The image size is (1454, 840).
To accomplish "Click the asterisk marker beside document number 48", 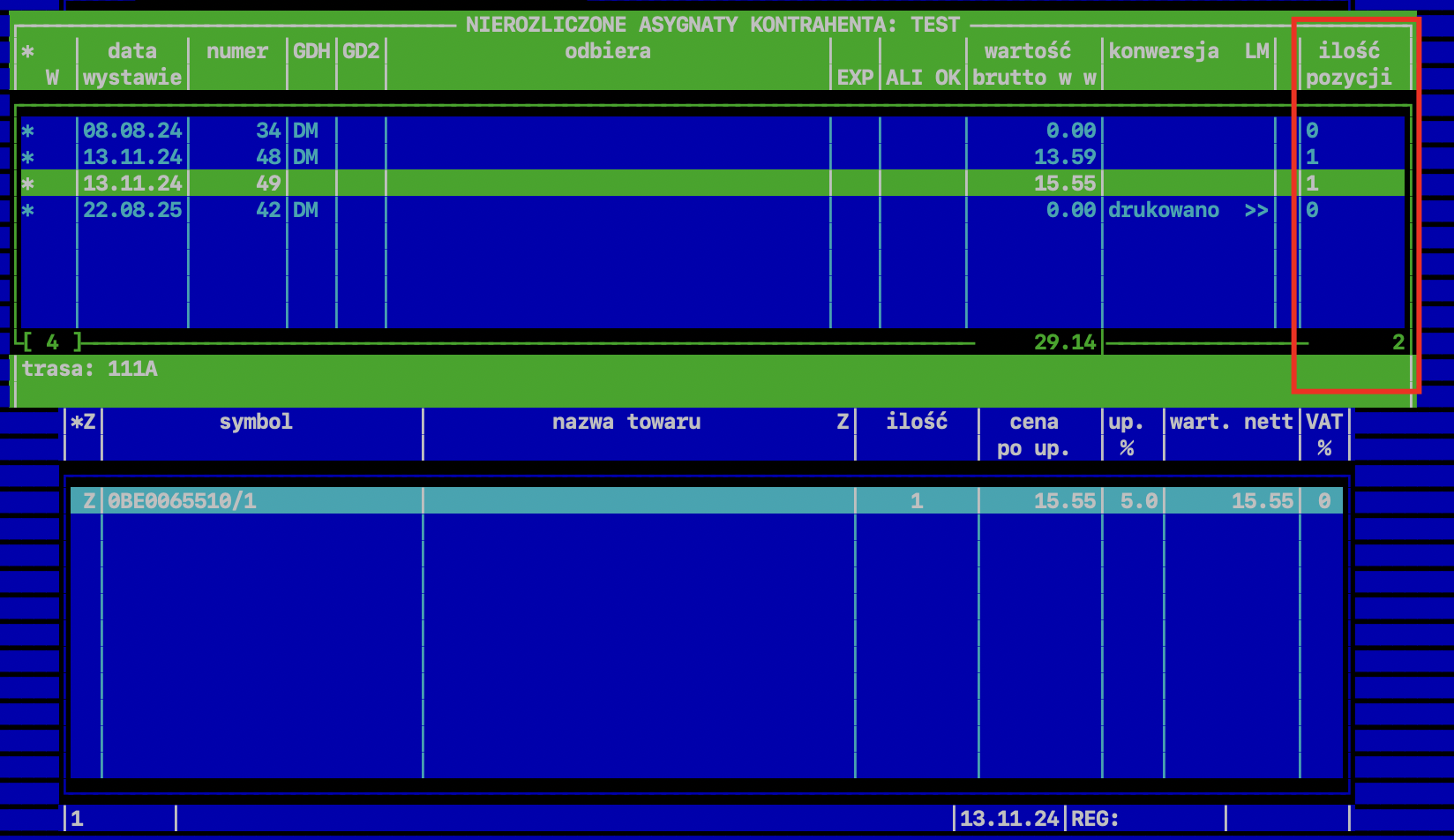I will 28,157.
